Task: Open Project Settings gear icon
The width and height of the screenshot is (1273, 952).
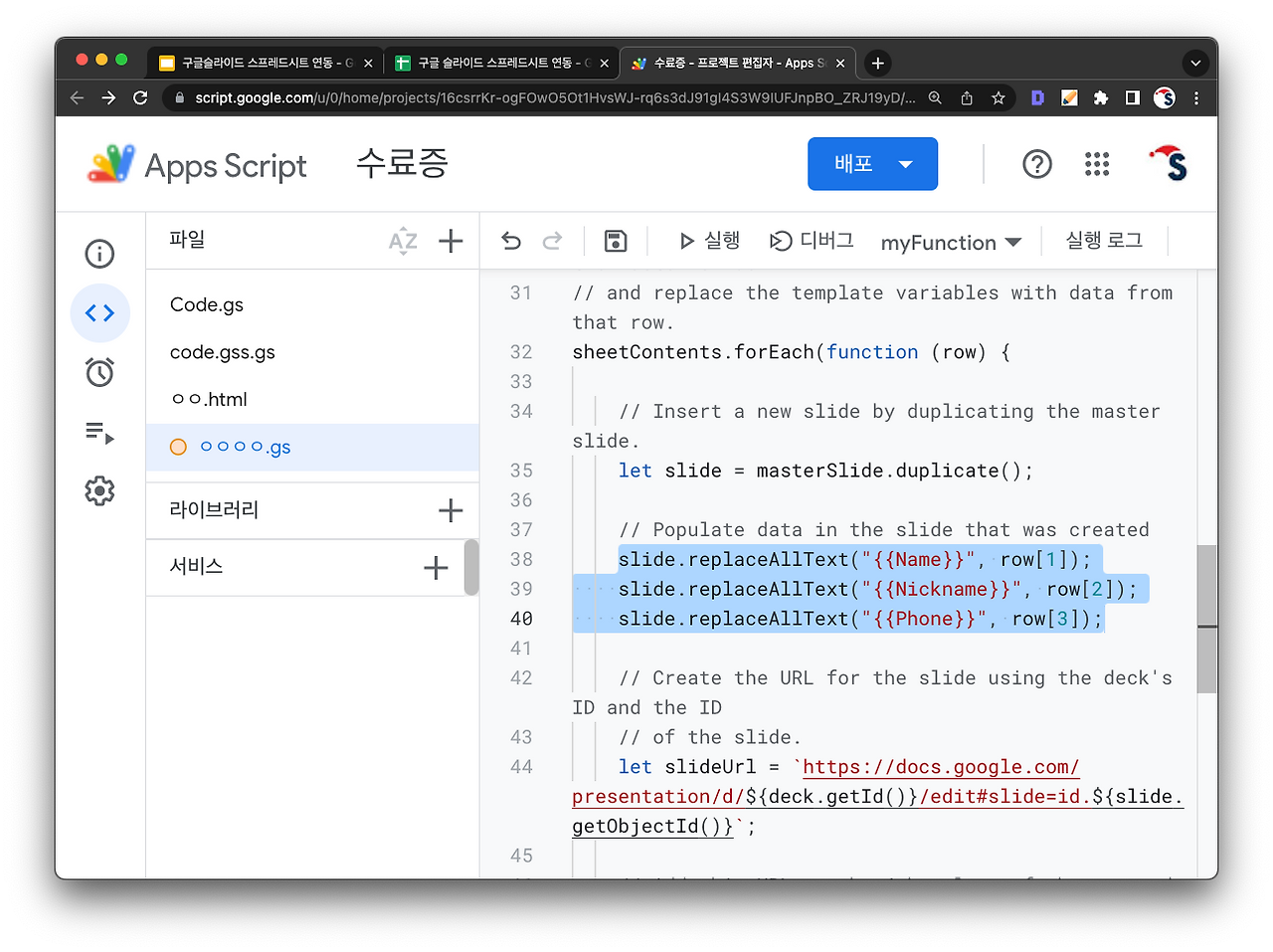Action: (x=99, y=490)
